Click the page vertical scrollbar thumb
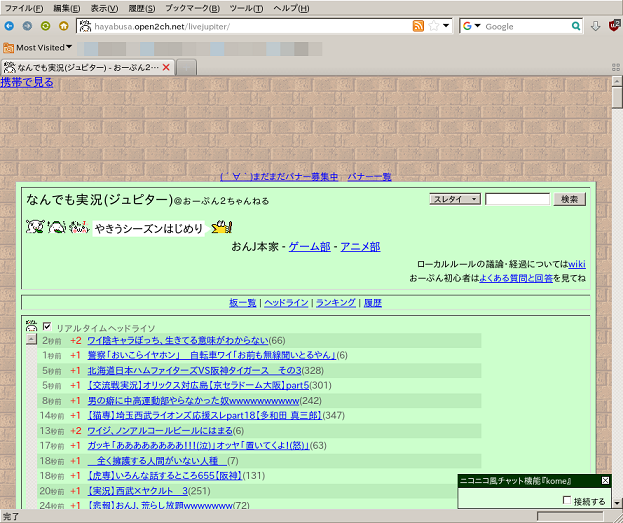This screenshot has width=623, height=523. coord(617,97)
